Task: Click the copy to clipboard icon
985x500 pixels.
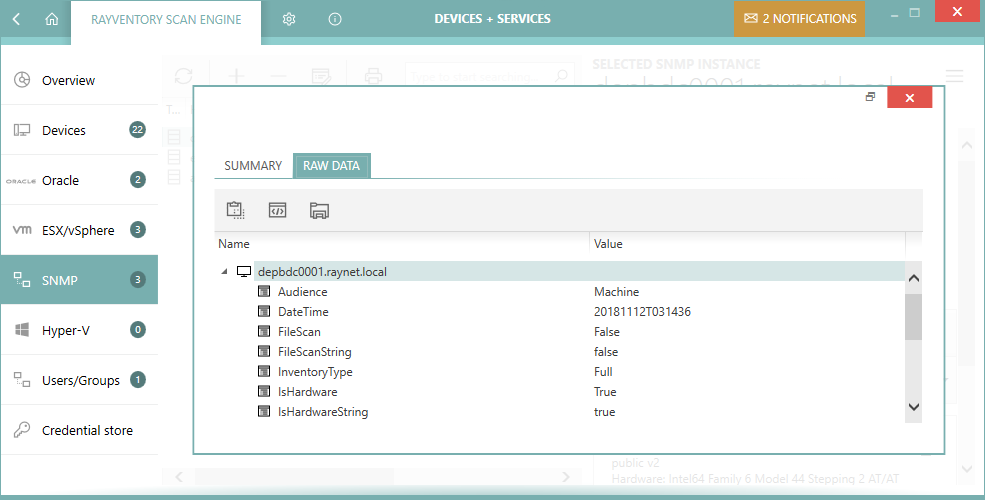Action: (236, 210)
